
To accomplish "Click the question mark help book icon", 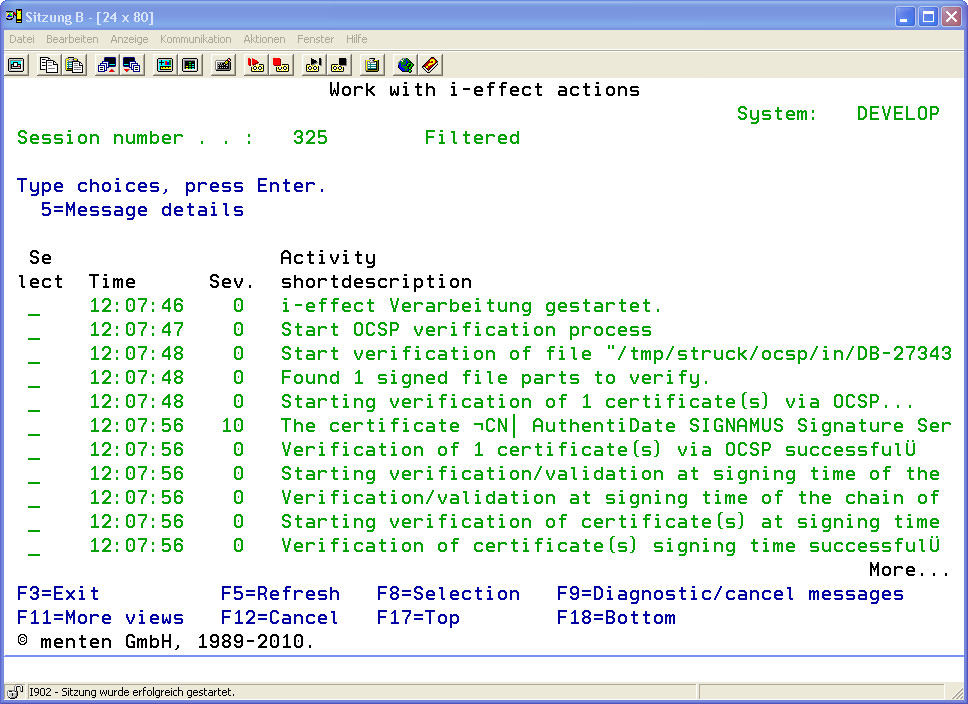I will pyautogui.click(x=430, y=65).
